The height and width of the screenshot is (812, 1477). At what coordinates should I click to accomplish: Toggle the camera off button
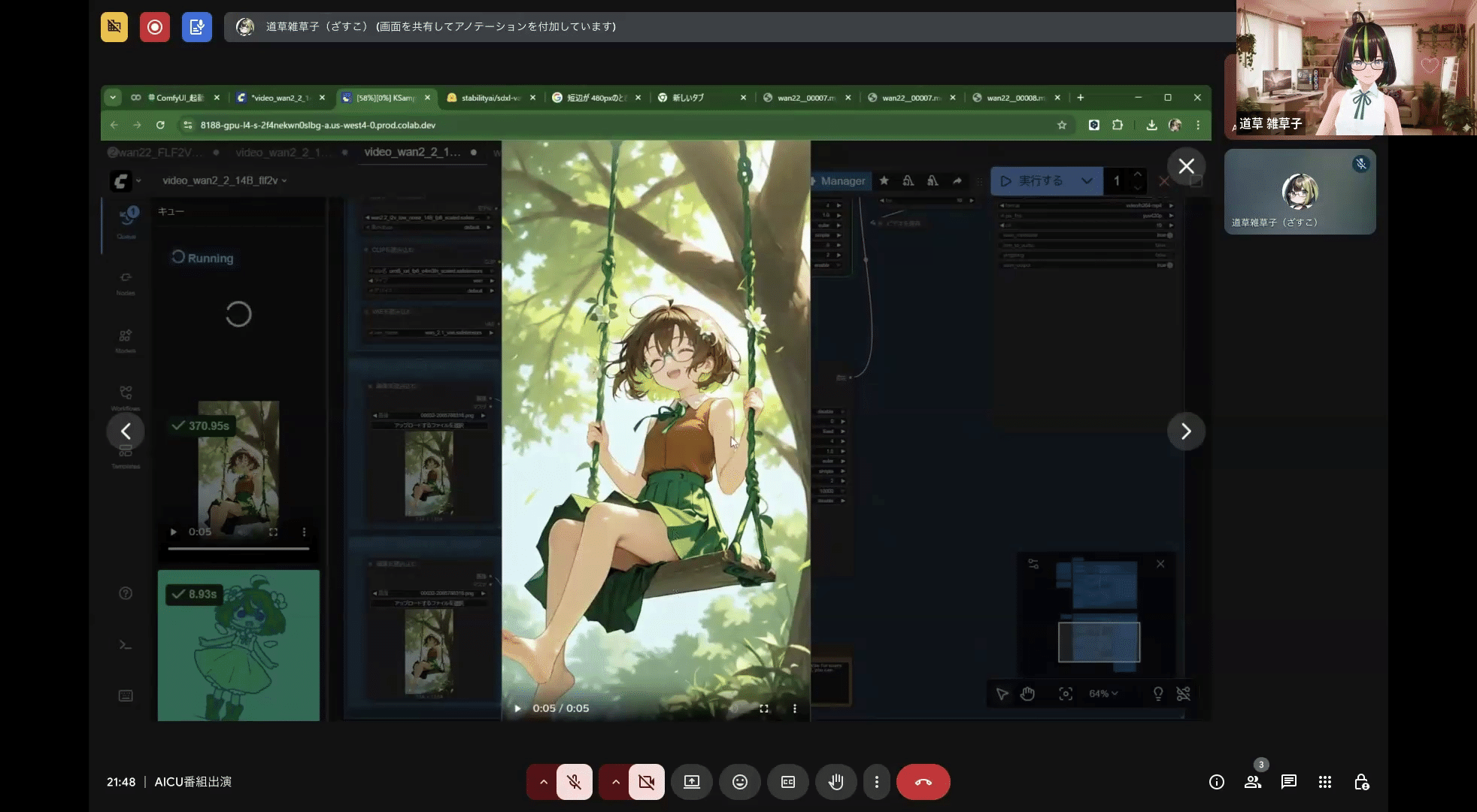click(x=647, y=782)
